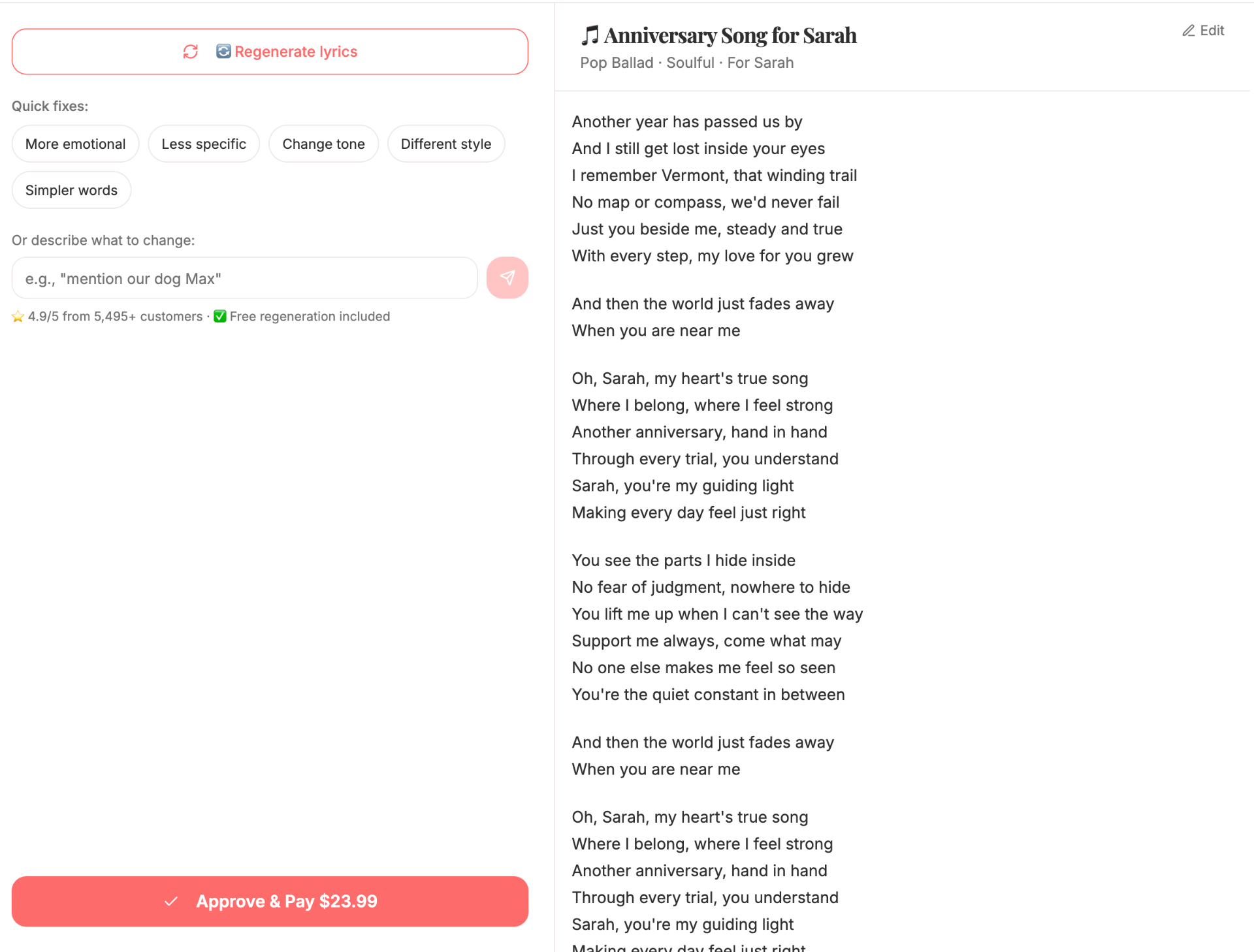Click the green checkmark emoji near free regeneration
1254x952 pixels.
tap(220, 316)
